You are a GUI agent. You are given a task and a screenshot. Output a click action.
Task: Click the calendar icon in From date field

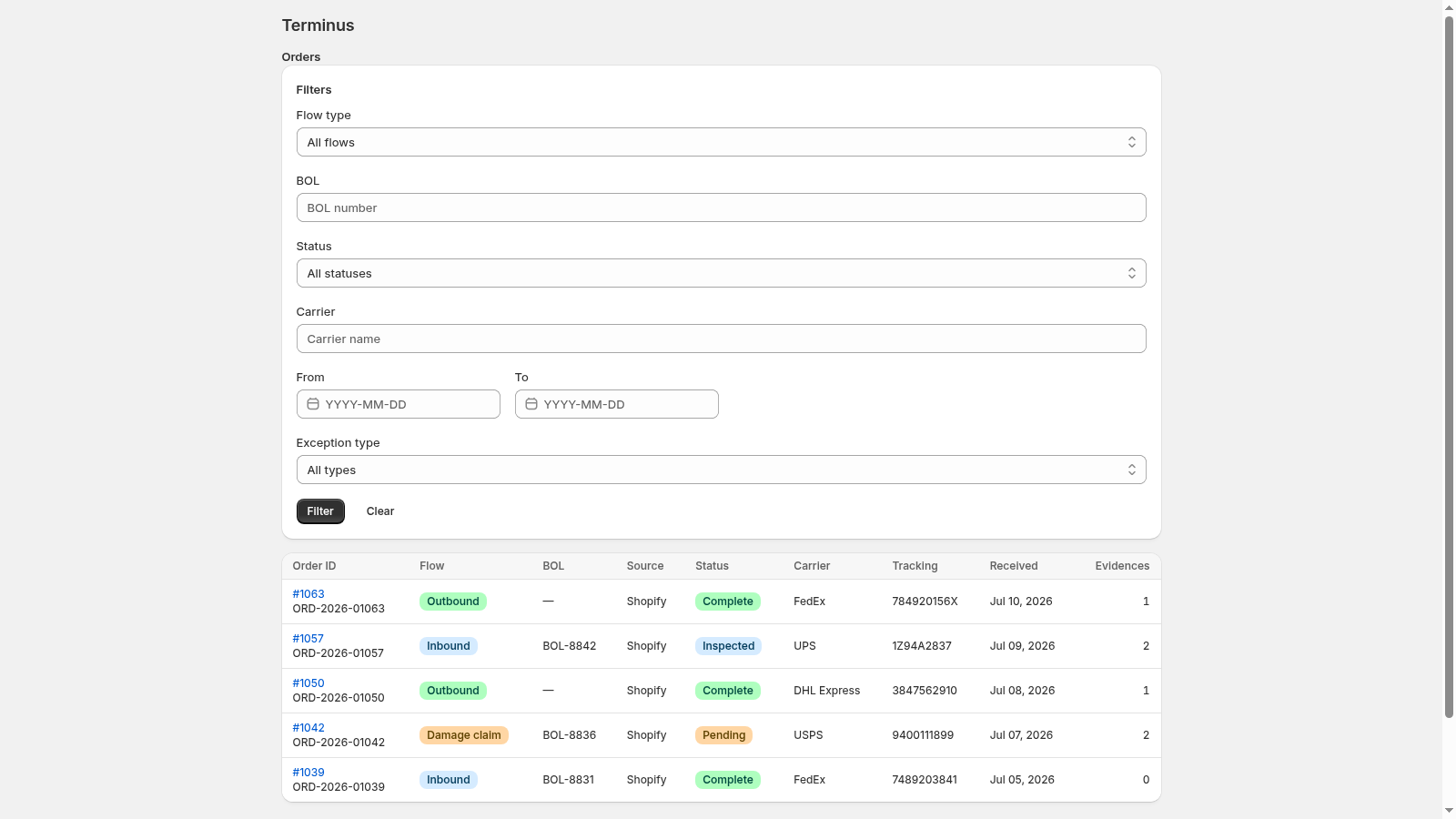pyautogui.click(x=313, y=404)
